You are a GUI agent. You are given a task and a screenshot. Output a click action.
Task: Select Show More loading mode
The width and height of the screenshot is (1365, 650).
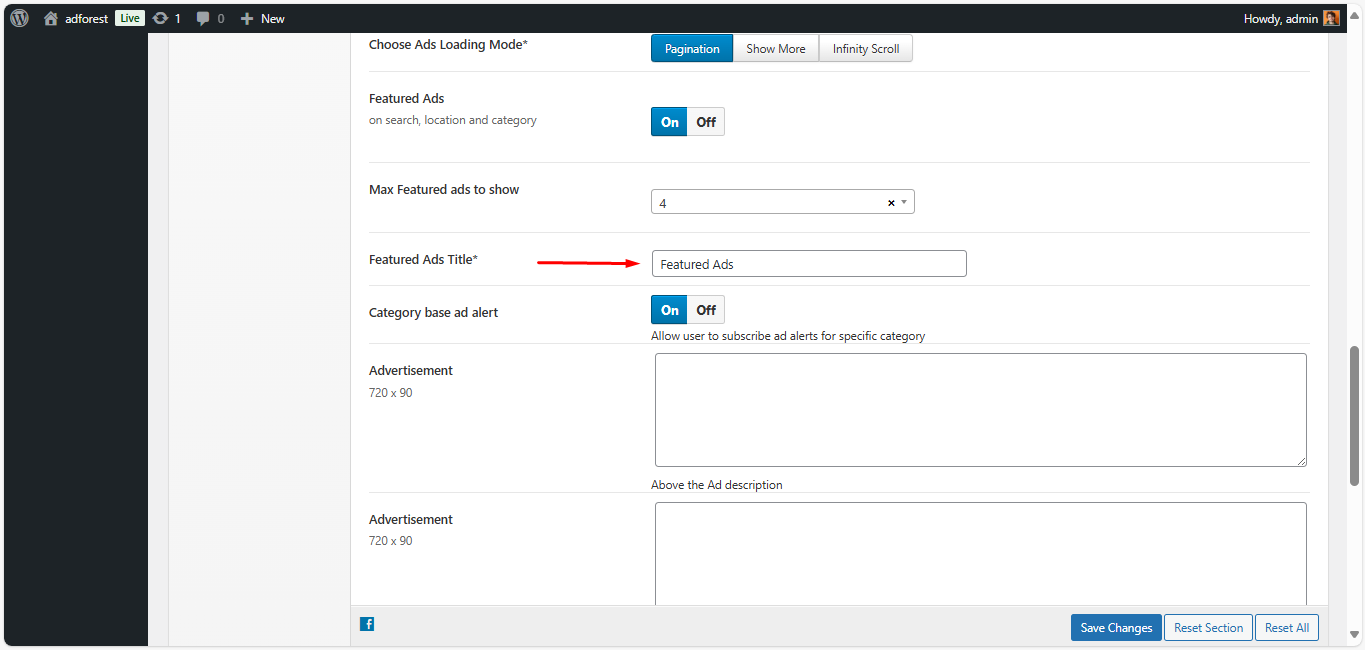pos(775,48)
